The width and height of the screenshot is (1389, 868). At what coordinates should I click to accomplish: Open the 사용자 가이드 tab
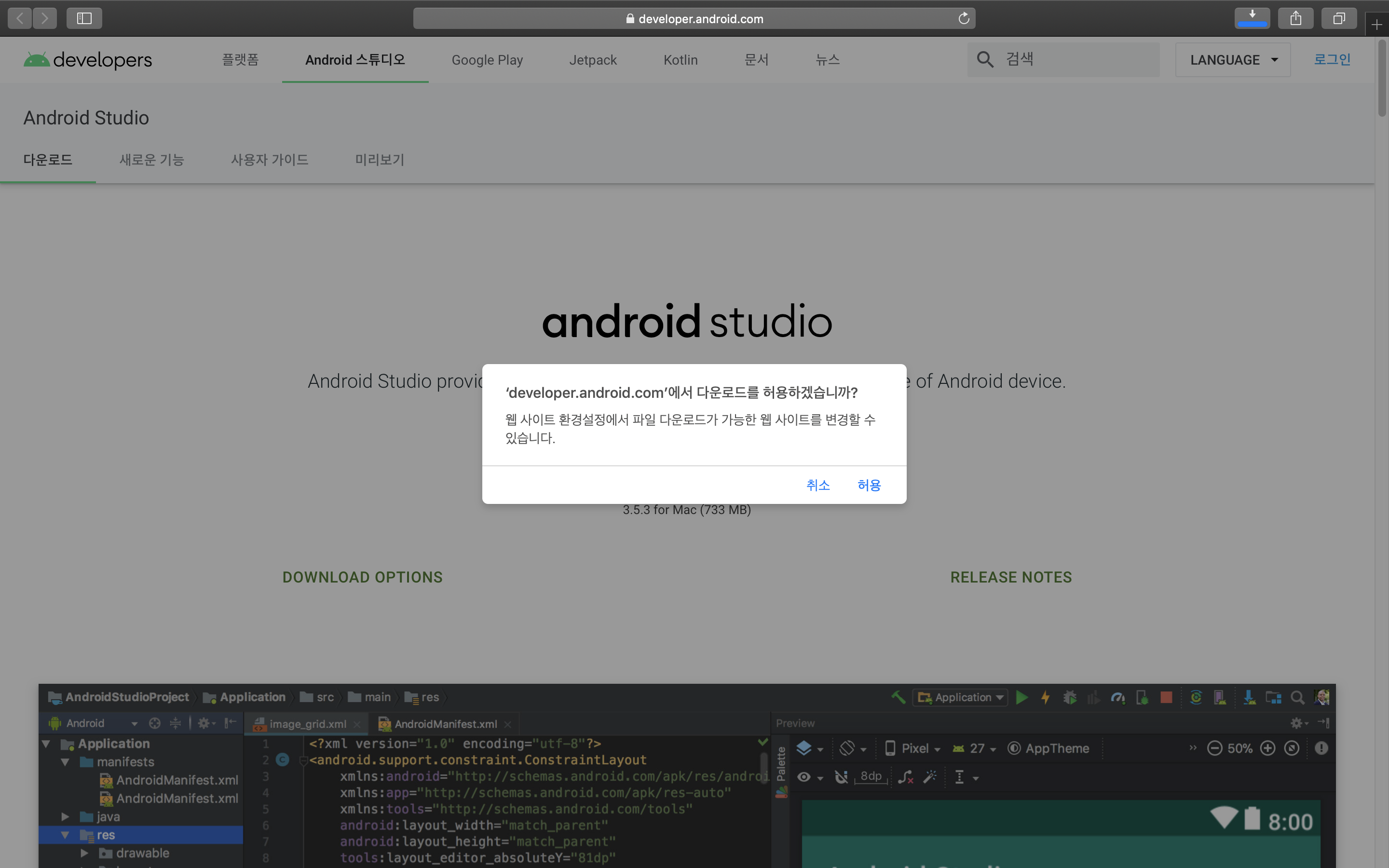click(x=269, y=160)
